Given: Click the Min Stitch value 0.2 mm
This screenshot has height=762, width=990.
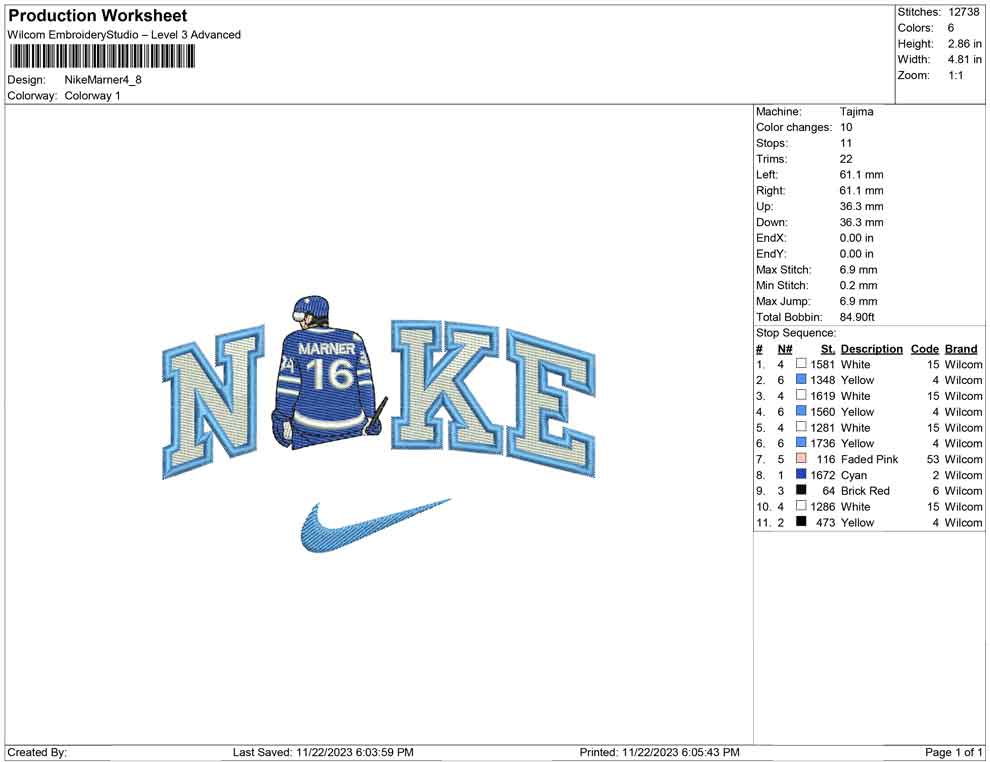Looking at the screenshot, I should coord(858,285).
